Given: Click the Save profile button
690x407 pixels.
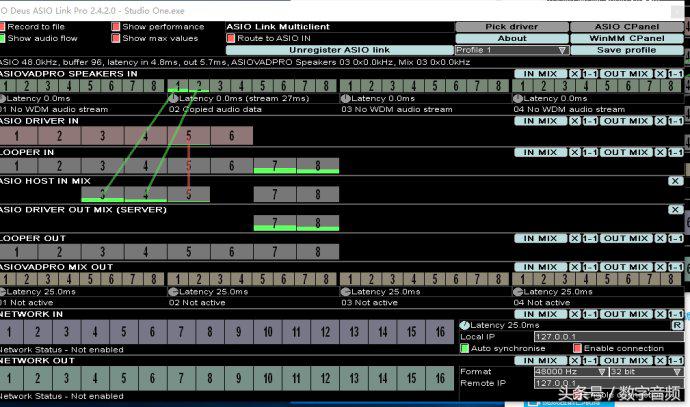Looking at the screenshot, I should 627,50.
